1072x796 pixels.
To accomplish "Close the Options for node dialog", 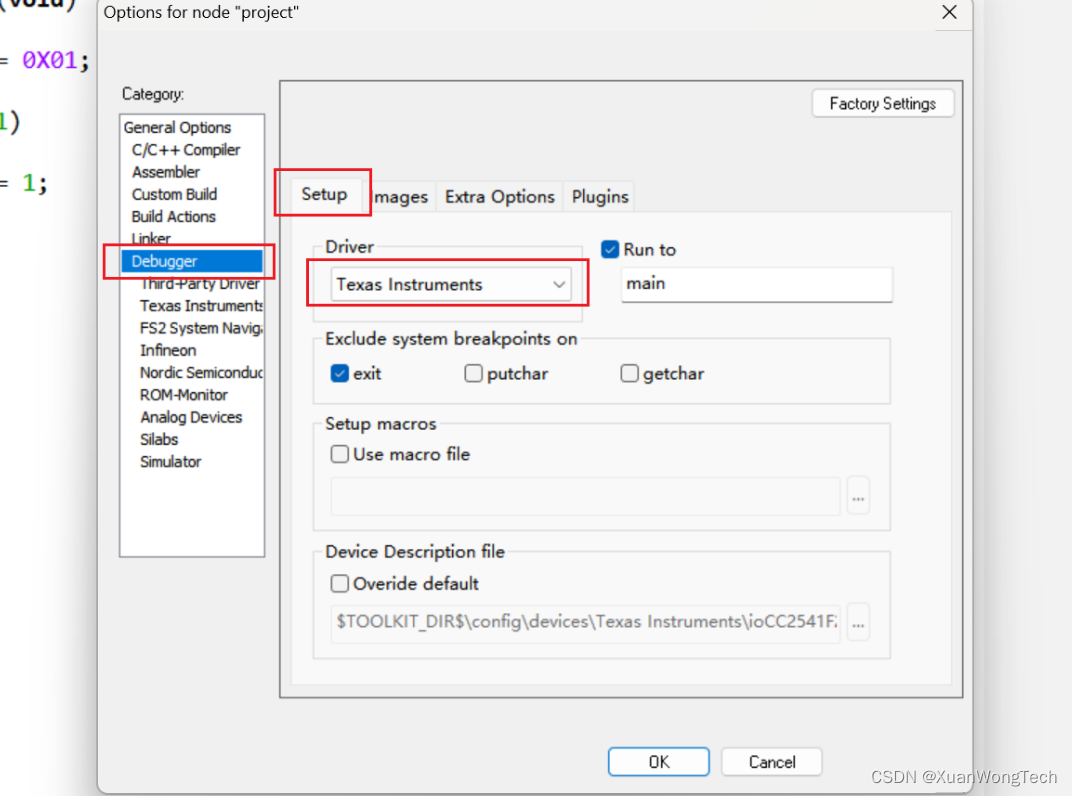I will pos(949,12).
